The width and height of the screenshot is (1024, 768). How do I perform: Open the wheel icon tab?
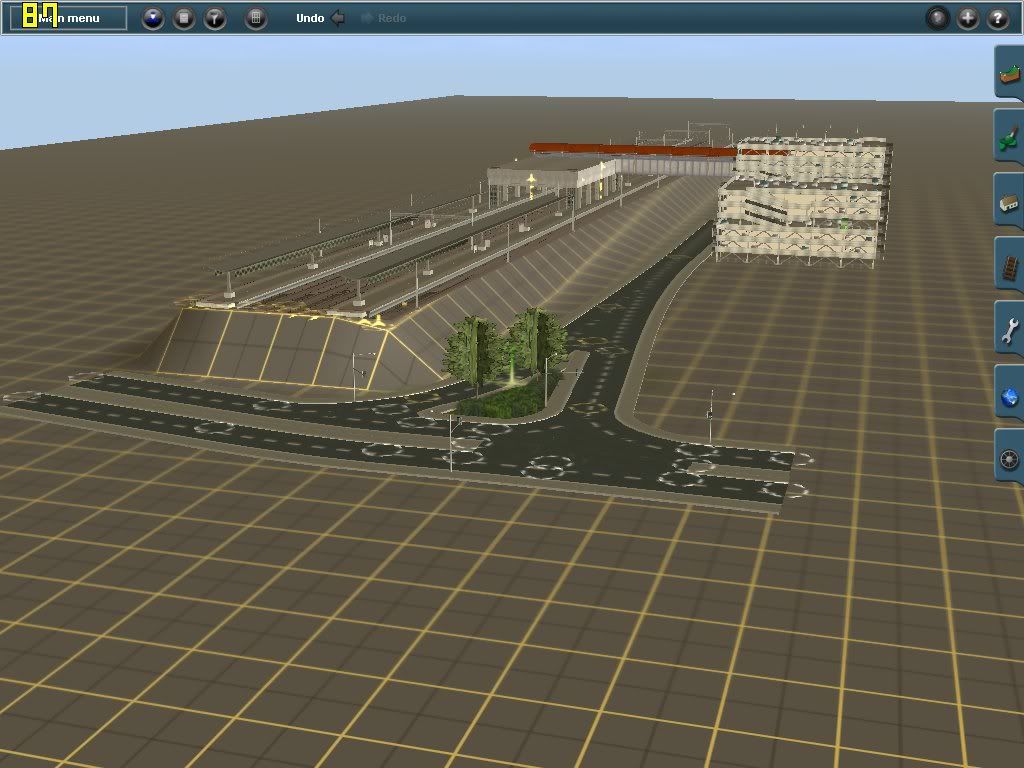pyautogui.click(x=1010, y=457)
